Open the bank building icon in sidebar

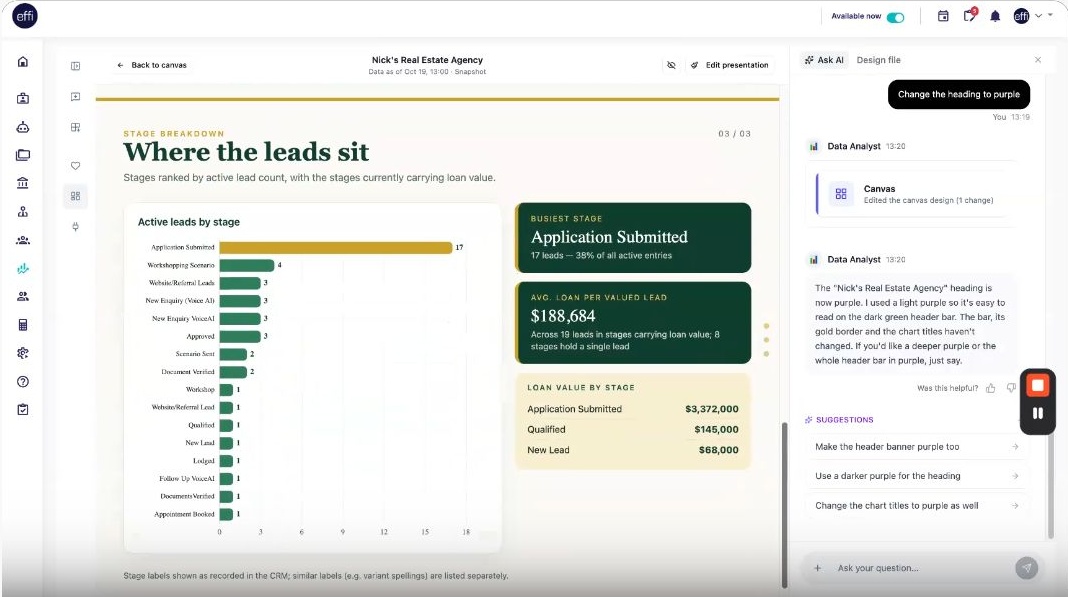[x=22, y=183]
